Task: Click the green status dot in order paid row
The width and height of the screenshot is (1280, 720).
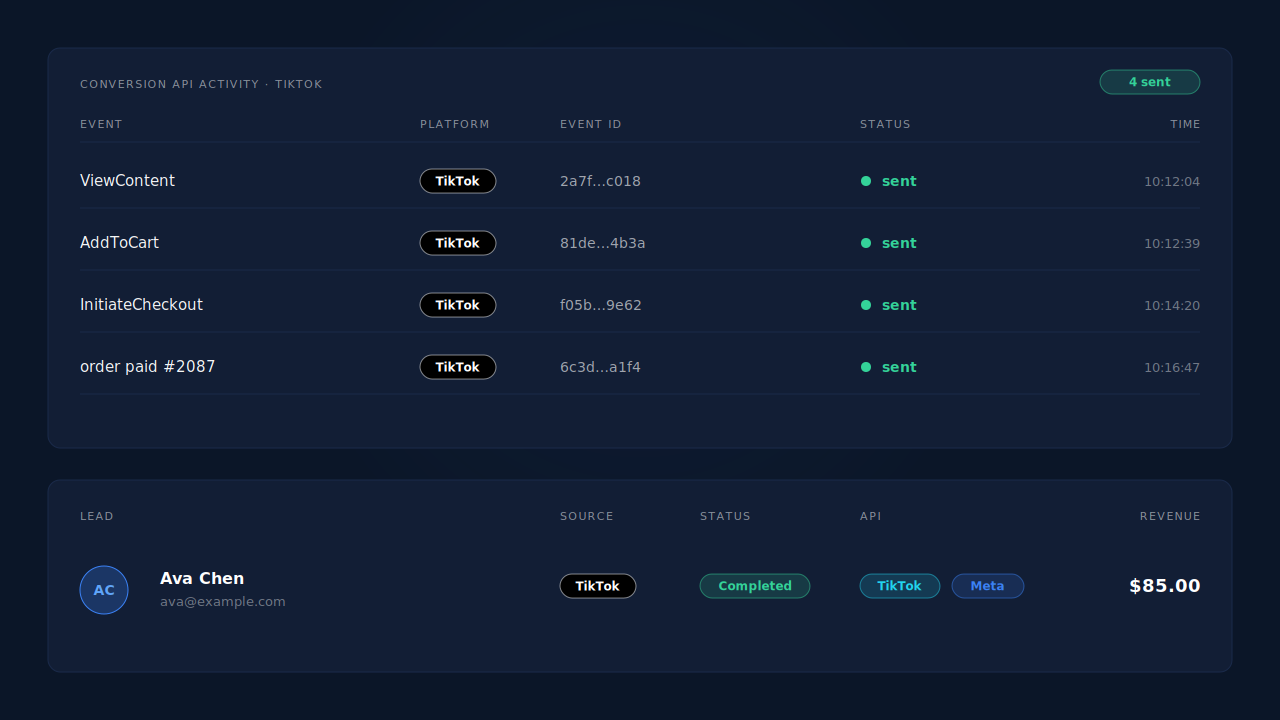Action: [866, 367]
